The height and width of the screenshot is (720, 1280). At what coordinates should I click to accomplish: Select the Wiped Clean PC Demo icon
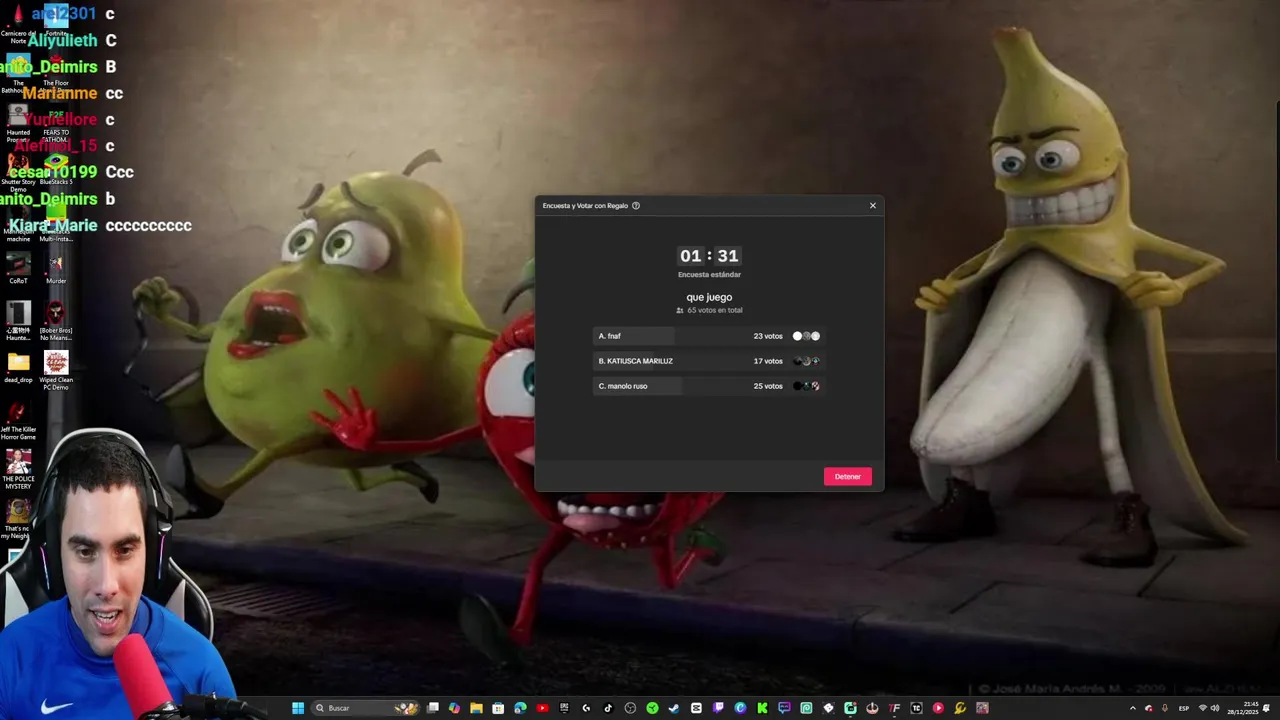56,370
